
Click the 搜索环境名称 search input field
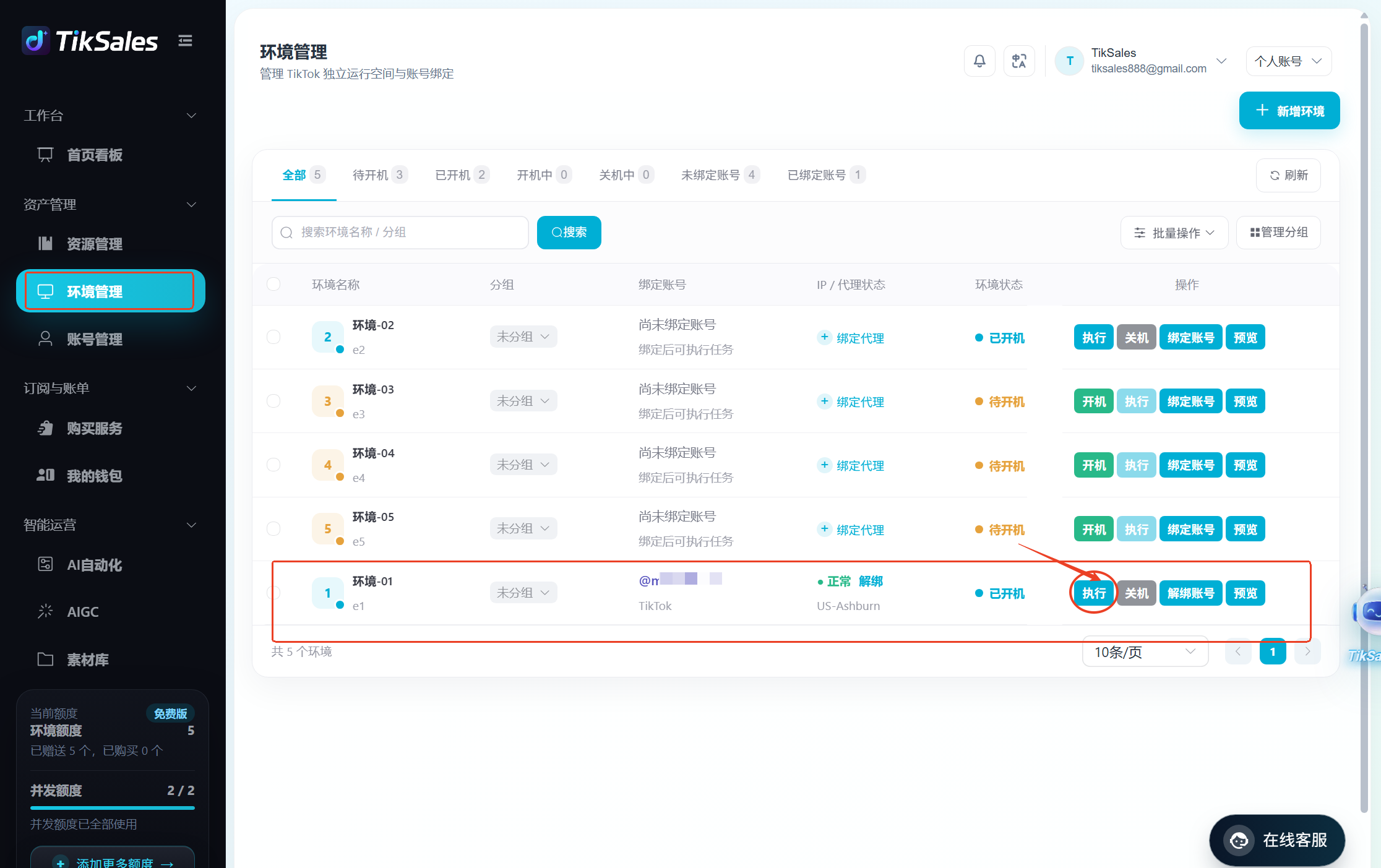tap(400, 233)
